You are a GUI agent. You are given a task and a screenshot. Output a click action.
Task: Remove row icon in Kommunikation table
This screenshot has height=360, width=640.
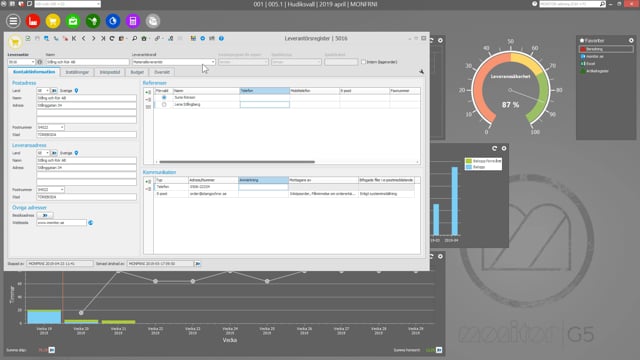tap(148, 189)
